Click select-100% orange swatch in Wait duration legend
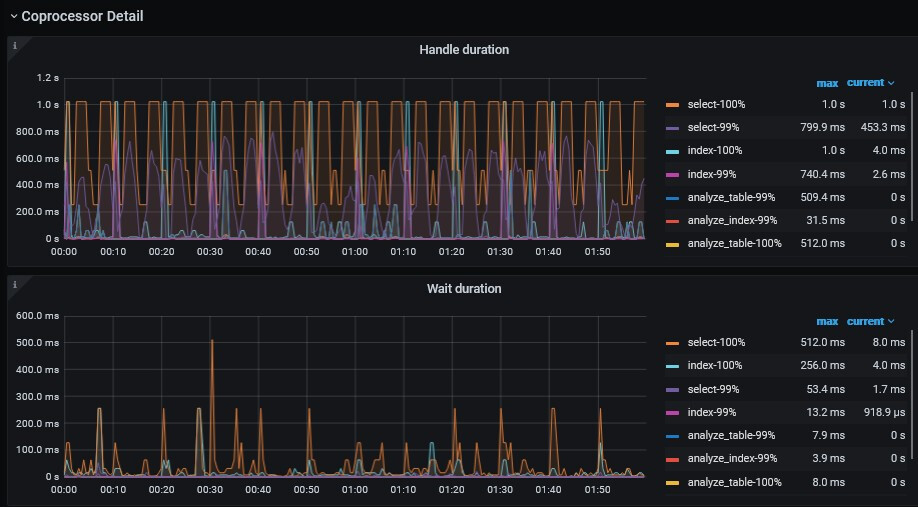Image resolution: width=918 pixels, height=507 pixels. [672, 343]
